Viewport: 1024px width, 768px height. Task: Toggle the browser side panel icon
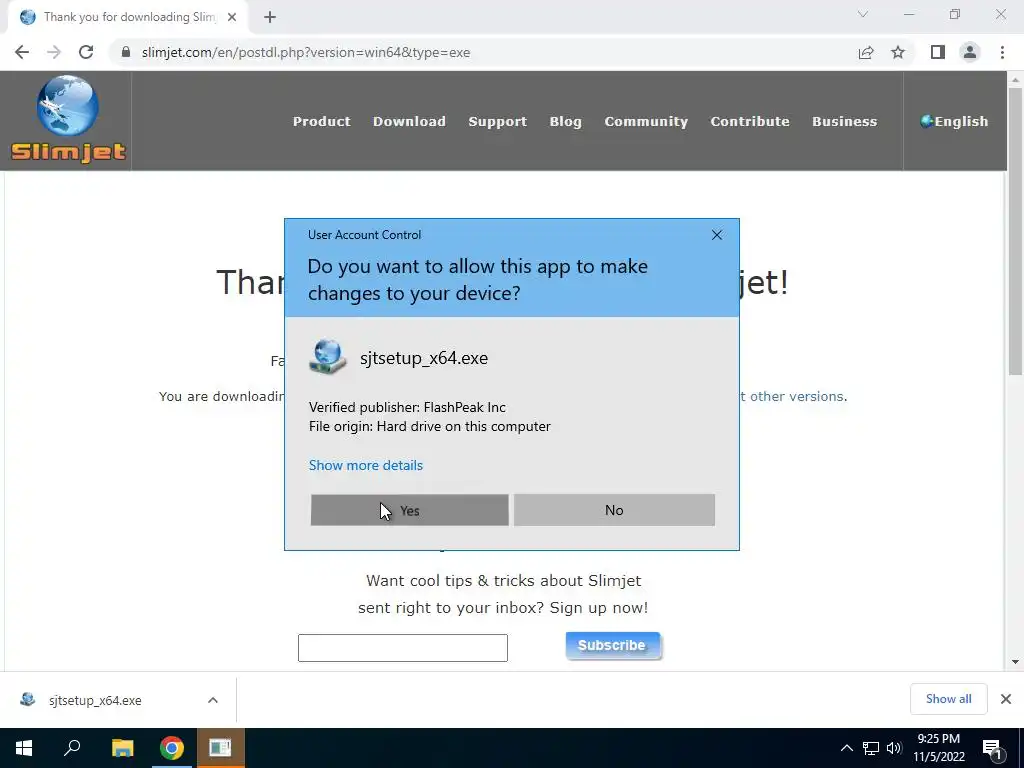(x=938, y=52)
